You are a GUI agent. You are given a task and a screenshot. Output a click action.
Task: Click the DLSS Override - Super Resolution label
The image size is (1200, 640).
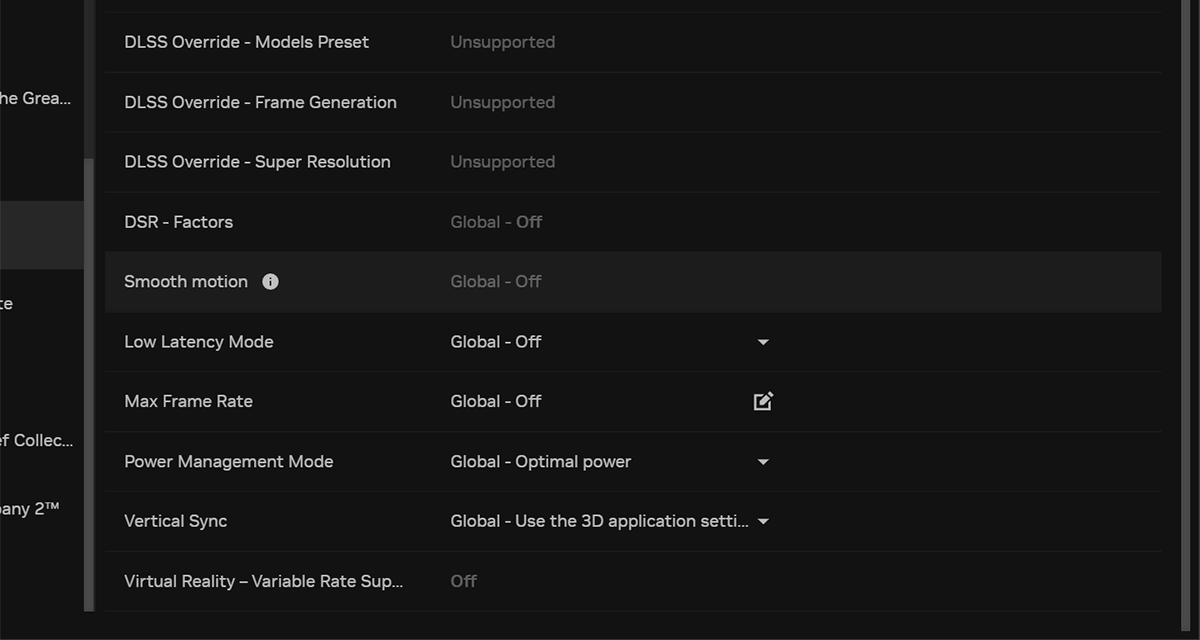coord(257,162)
